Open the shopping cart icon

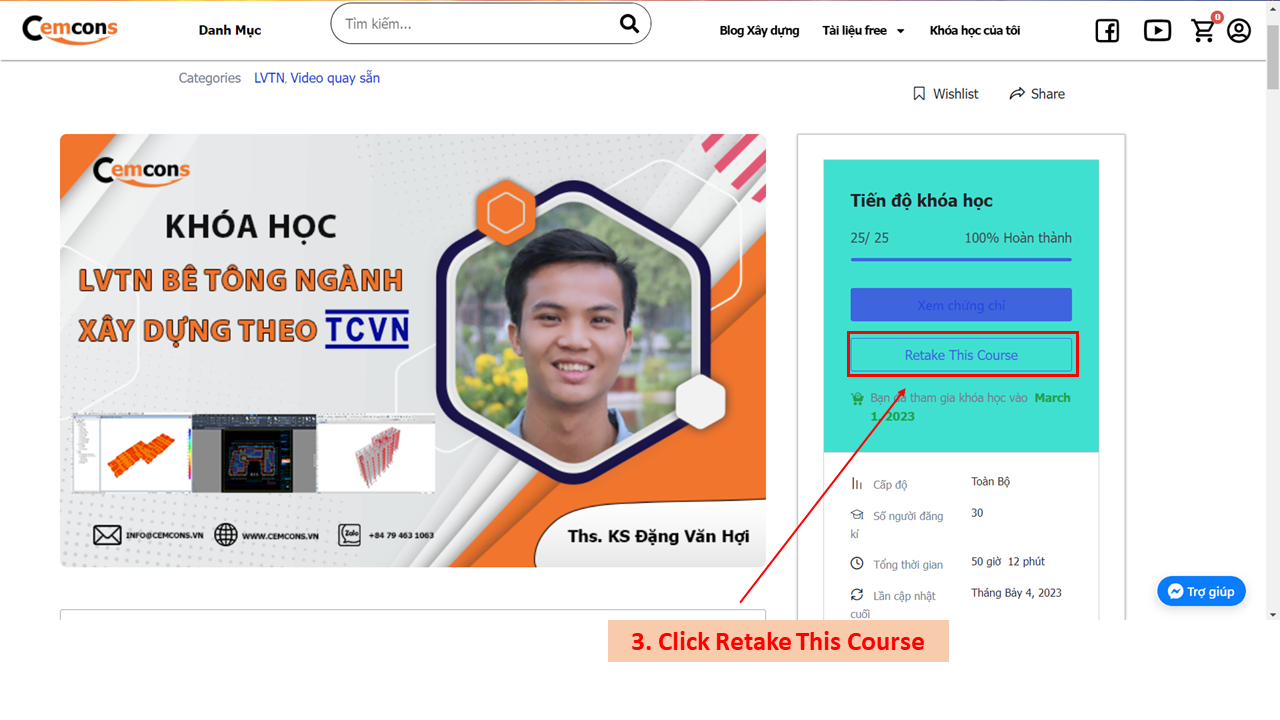tap(1203, 31)
